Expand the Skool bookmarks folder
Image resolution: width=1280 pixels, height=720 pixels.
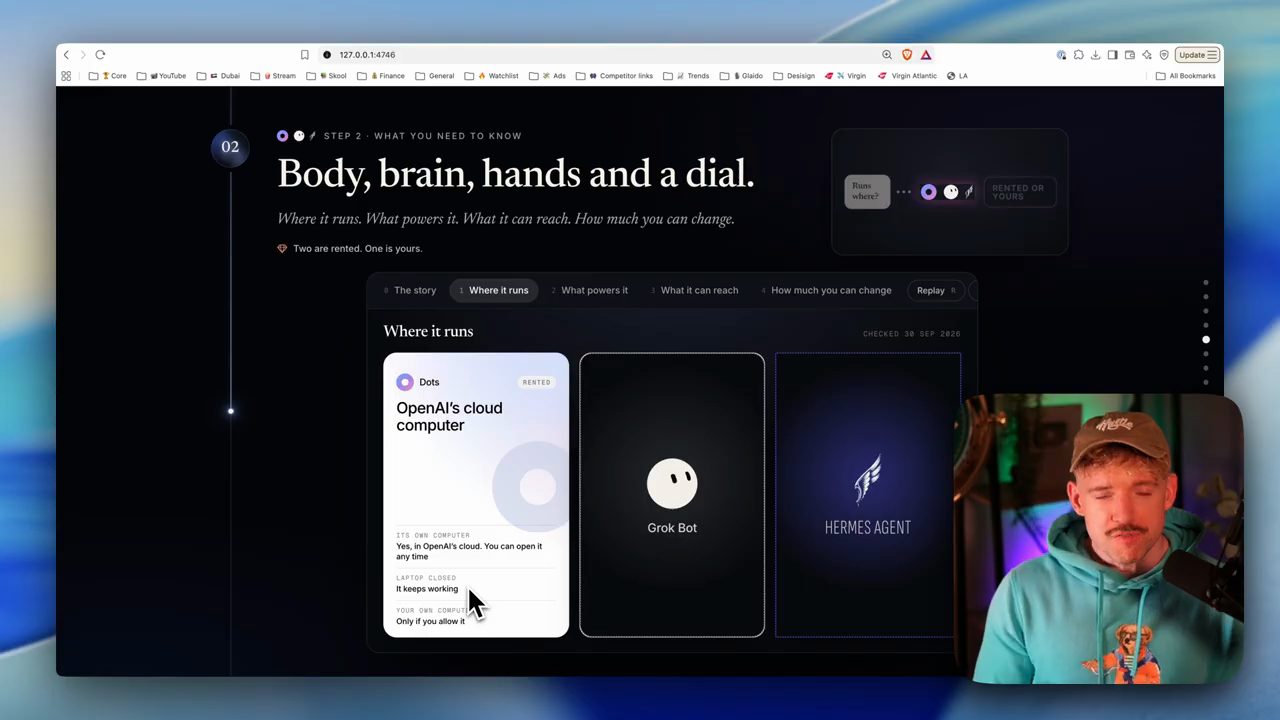coord(326,76)
